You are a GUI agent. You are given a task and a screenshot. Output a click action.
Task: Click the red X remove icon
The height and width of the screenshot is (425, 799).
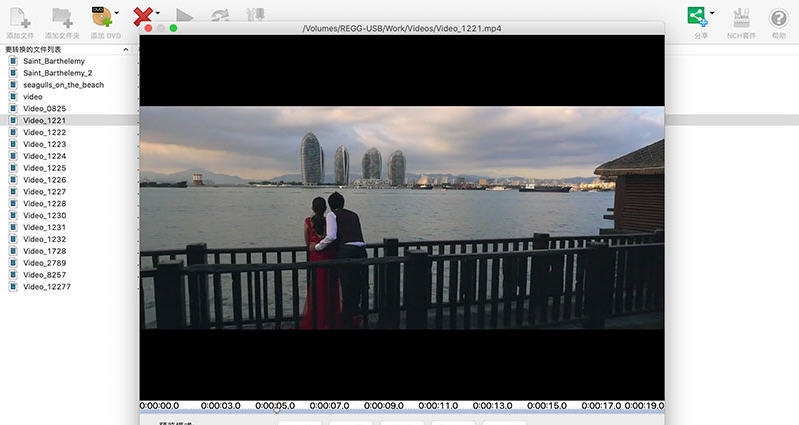coord(143,16)
